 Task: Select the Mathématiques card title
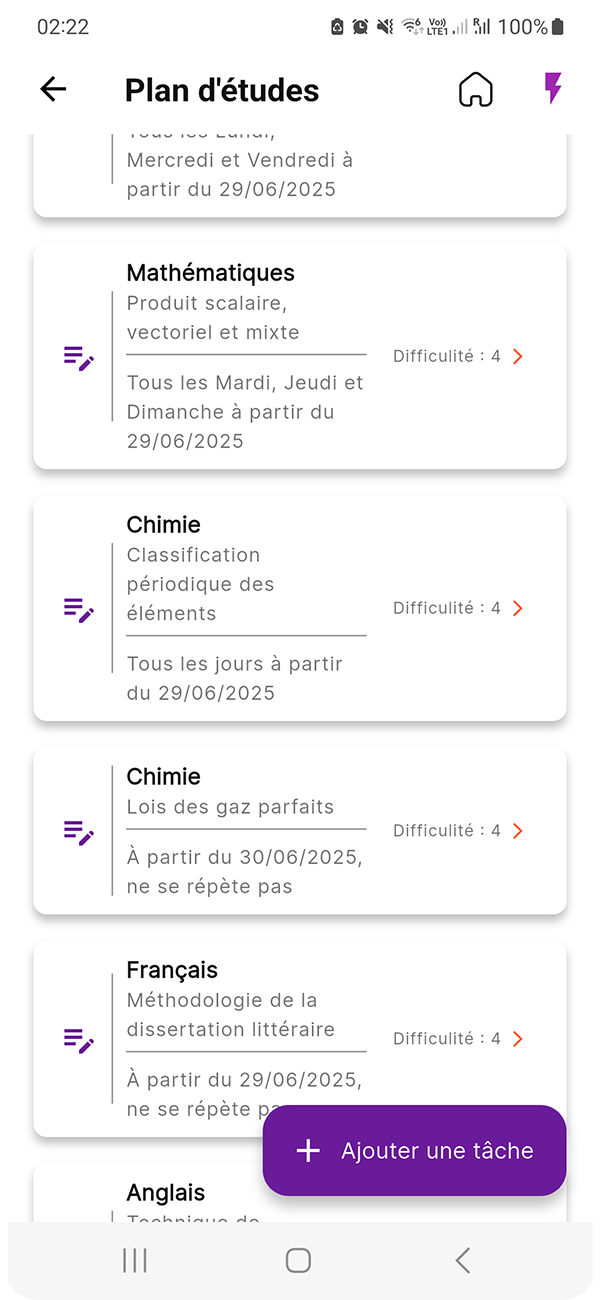[210, 273]
